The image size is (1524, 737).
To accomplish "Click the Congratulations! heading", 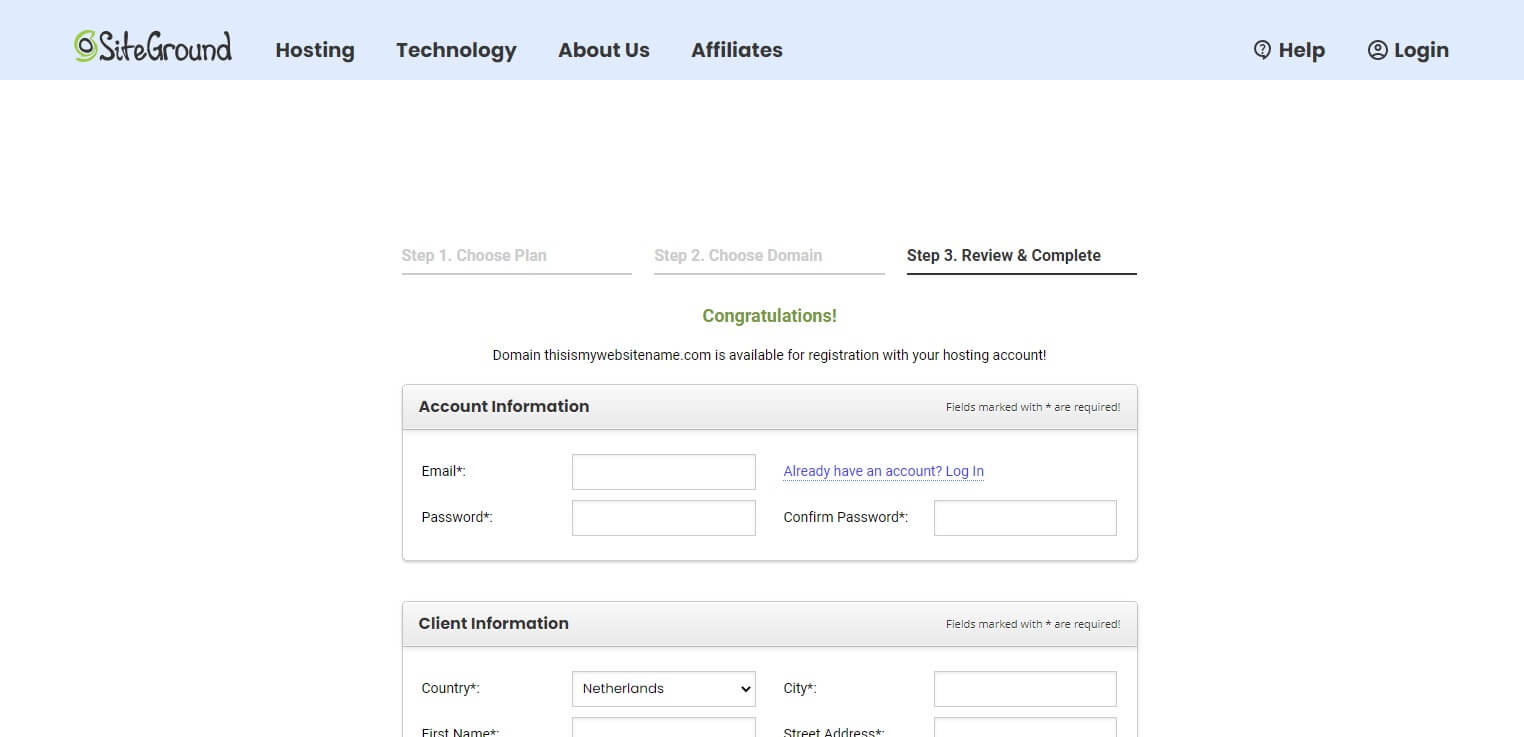I will [769, 316].
